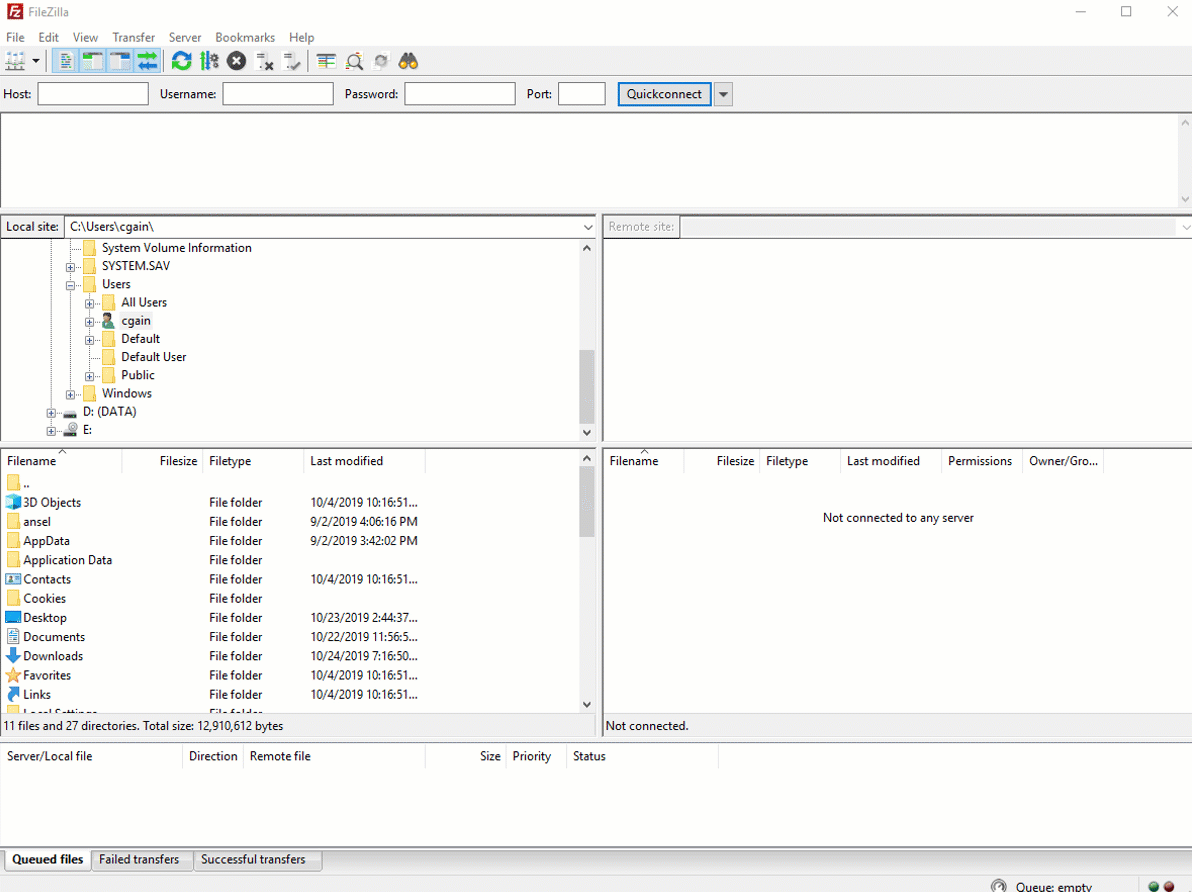The width and height of the screenshot is (1192, 892).
Task: Expand the cgain folder node
Action: click(89, 322)
